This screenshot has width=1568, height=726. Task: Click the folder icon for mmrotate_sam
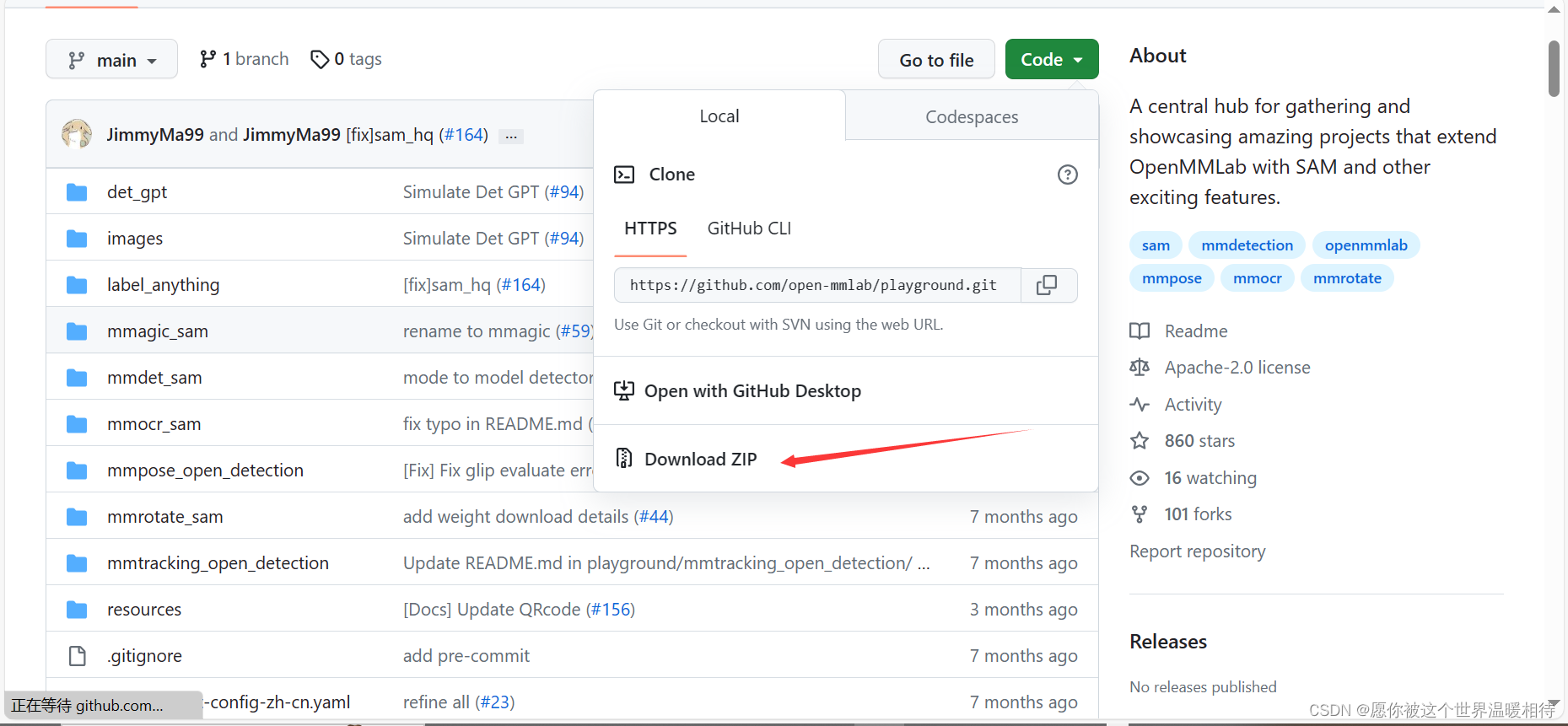(77, 517)
